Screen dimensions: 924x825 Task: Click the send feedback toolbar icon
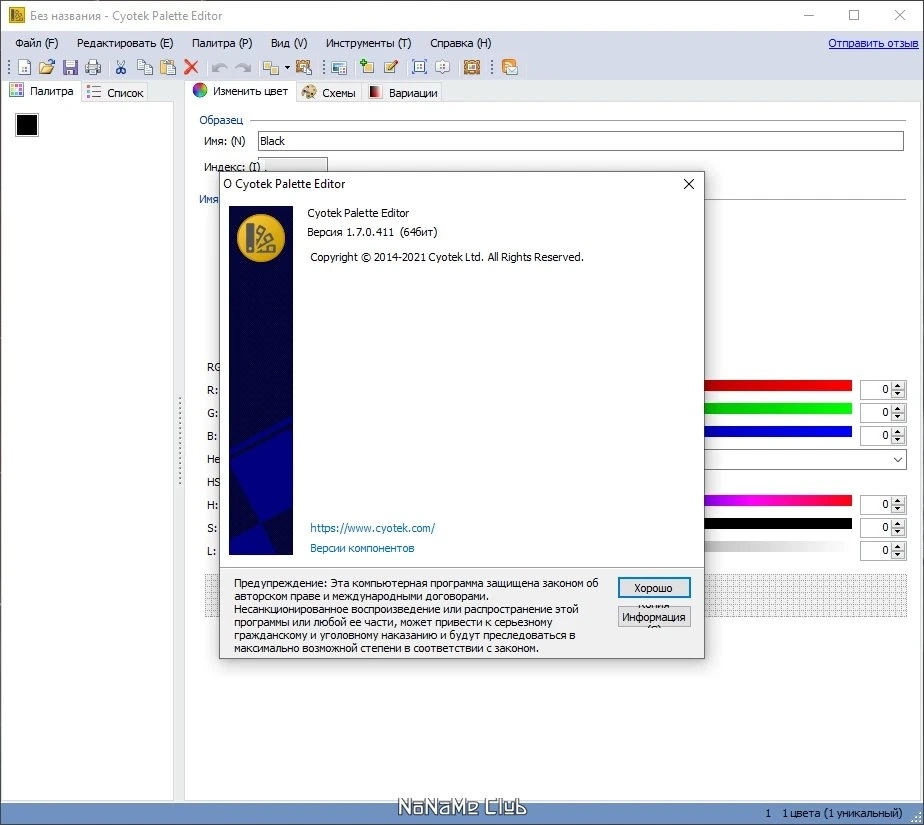510,67
